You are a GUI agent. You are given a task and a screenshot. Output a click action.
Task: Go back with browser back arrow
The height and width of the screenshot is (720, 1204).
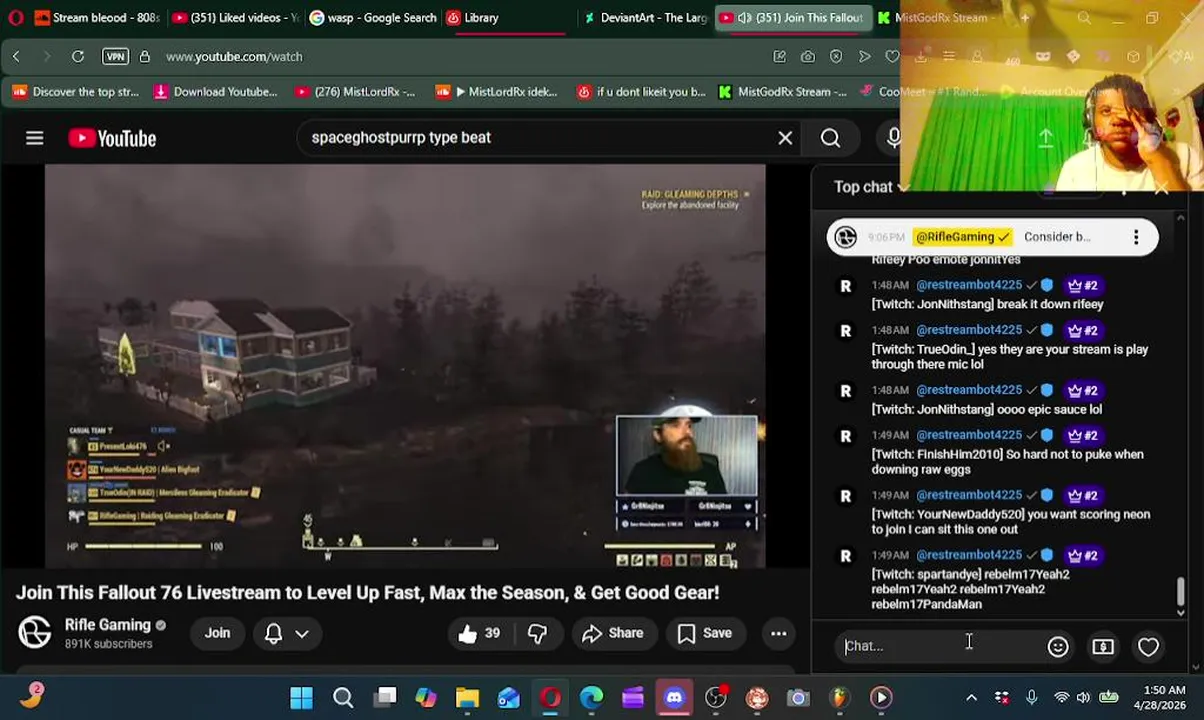tap(16, 57)
